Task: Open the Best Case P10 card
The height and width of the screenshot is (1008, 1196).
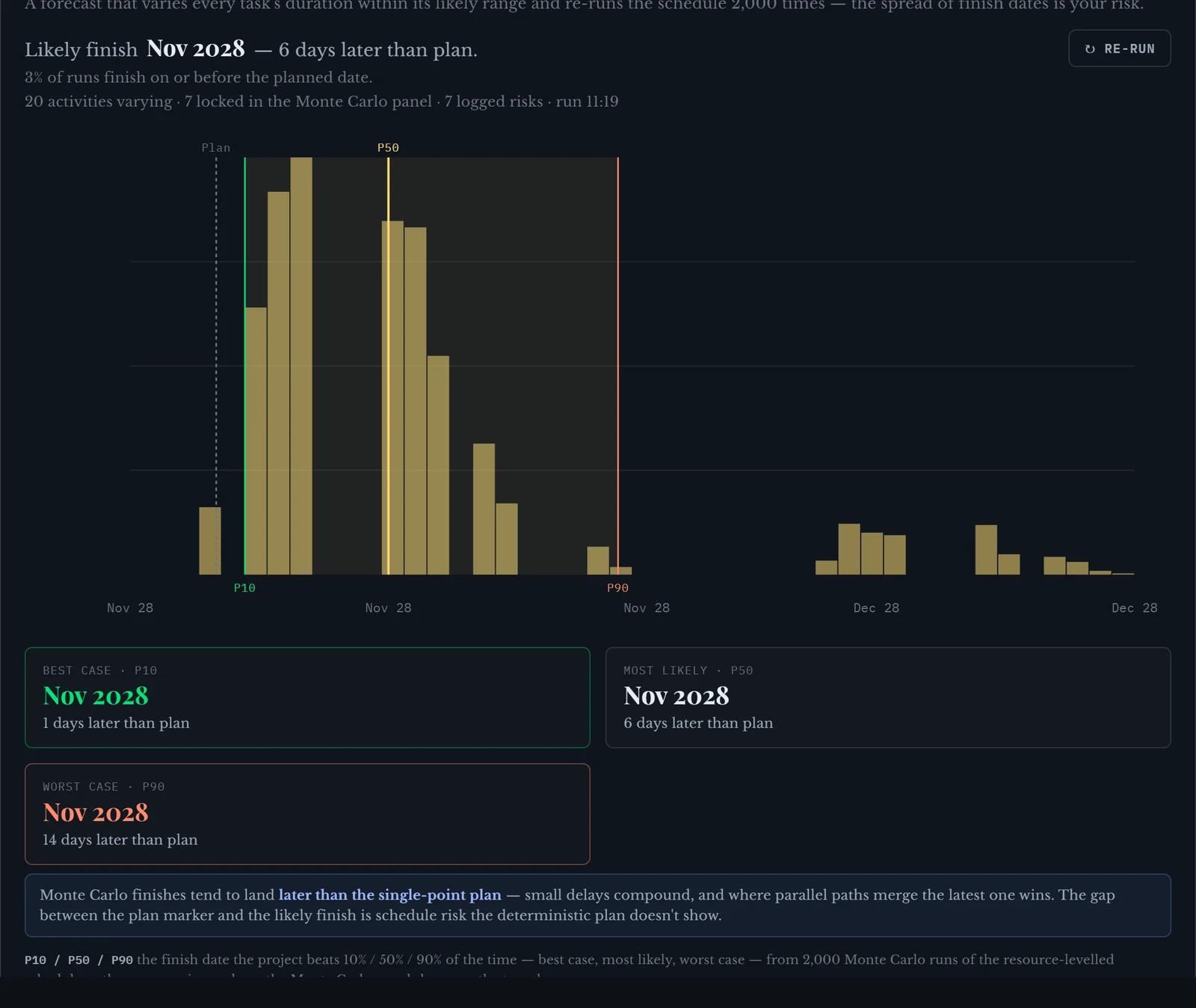Action: click(307, 697)
